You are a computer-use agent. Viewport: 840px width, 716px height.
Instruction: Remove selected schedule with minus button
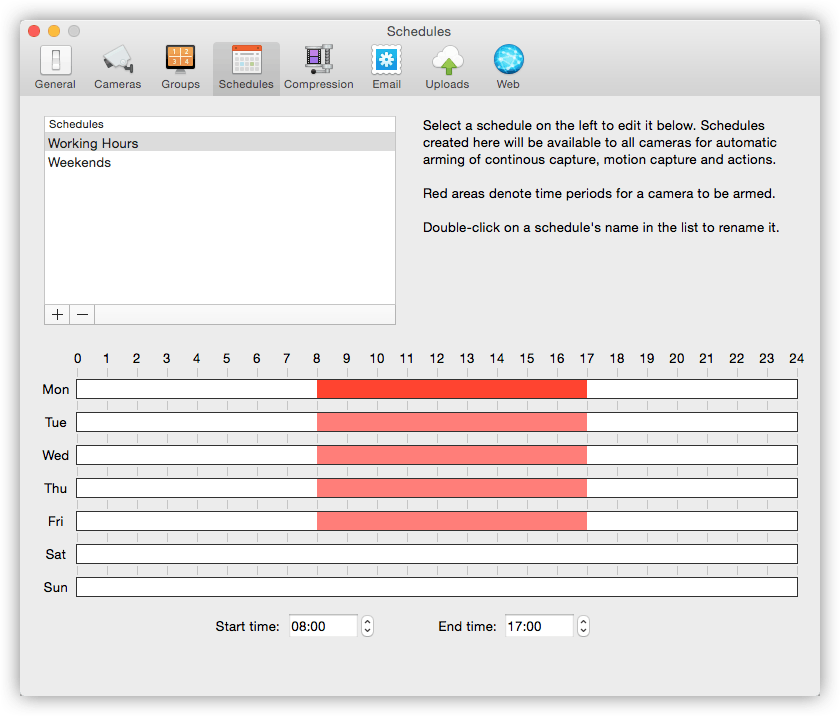pos(82,314)
